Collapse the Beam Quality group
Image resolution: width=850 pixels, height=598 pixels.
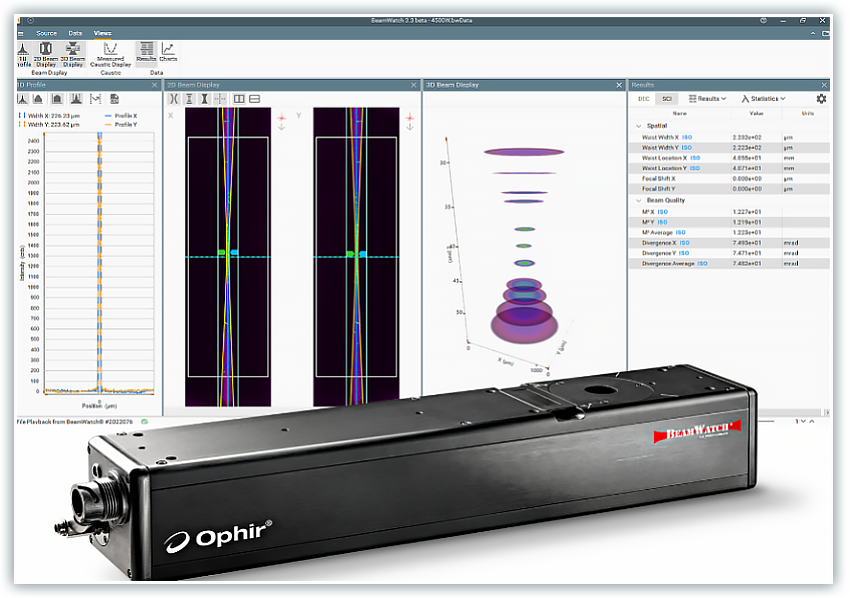[639, 200]
